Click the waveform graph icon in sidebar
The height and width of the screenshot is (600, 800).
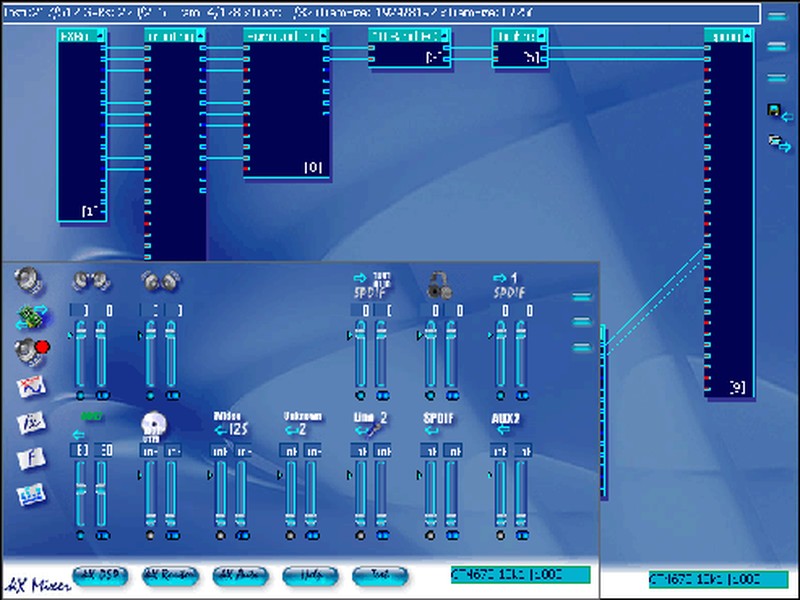31,386
